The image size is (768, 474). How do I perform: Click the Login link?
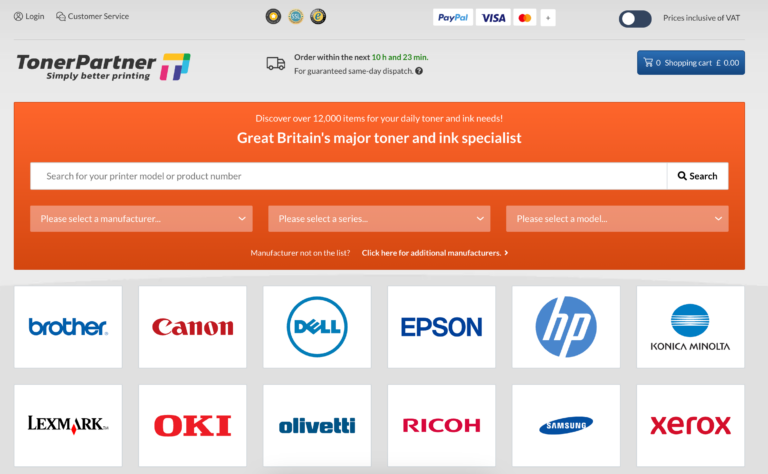coord(29,16)
